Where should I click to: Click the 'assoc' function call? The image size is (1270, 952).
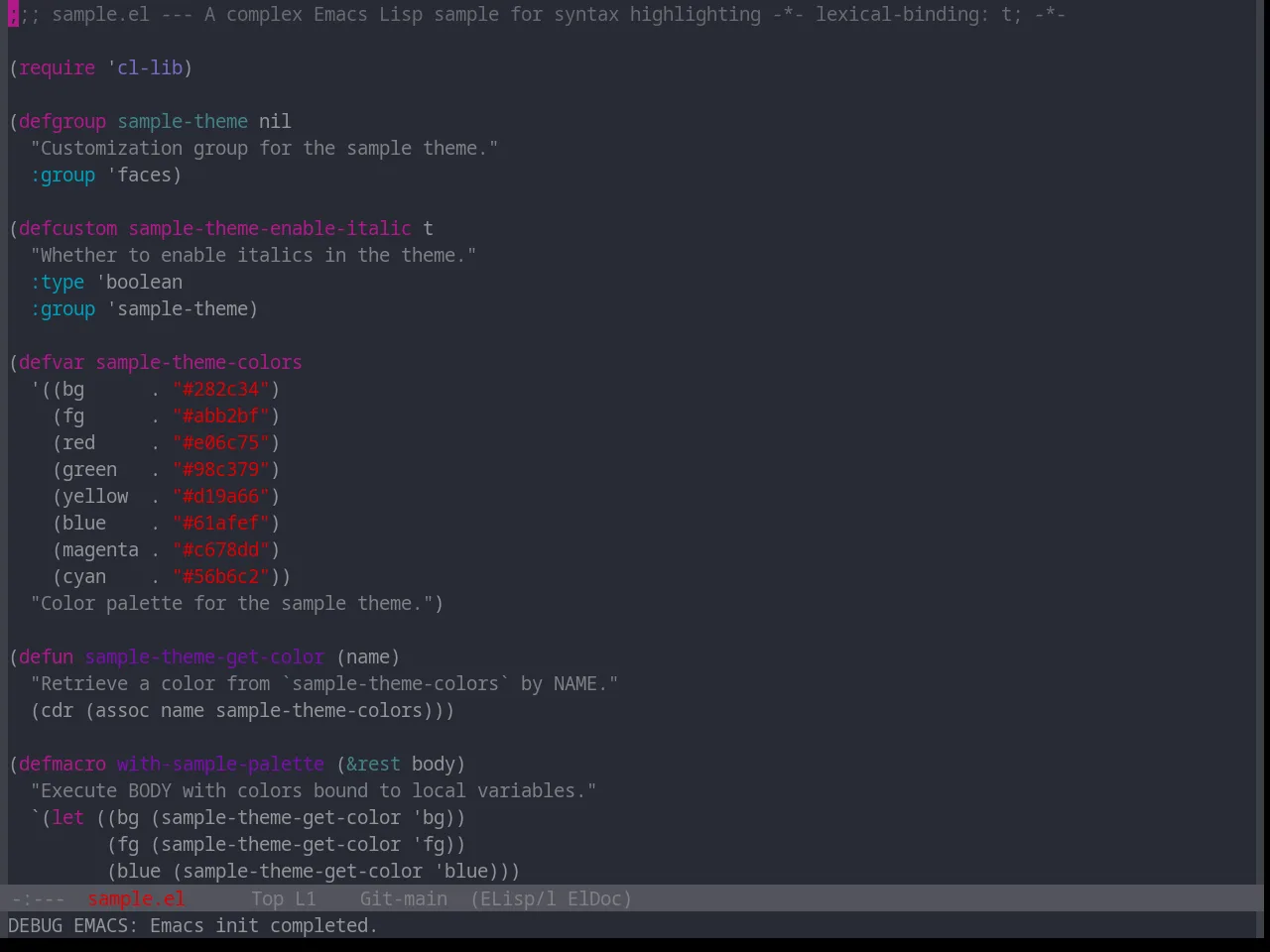point(122,710)
